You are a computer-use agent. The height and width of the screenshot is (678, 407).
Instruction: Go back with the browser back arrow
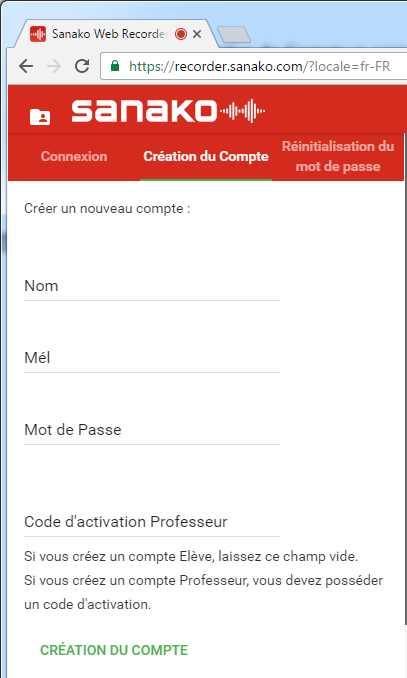[x=26, y=66]
